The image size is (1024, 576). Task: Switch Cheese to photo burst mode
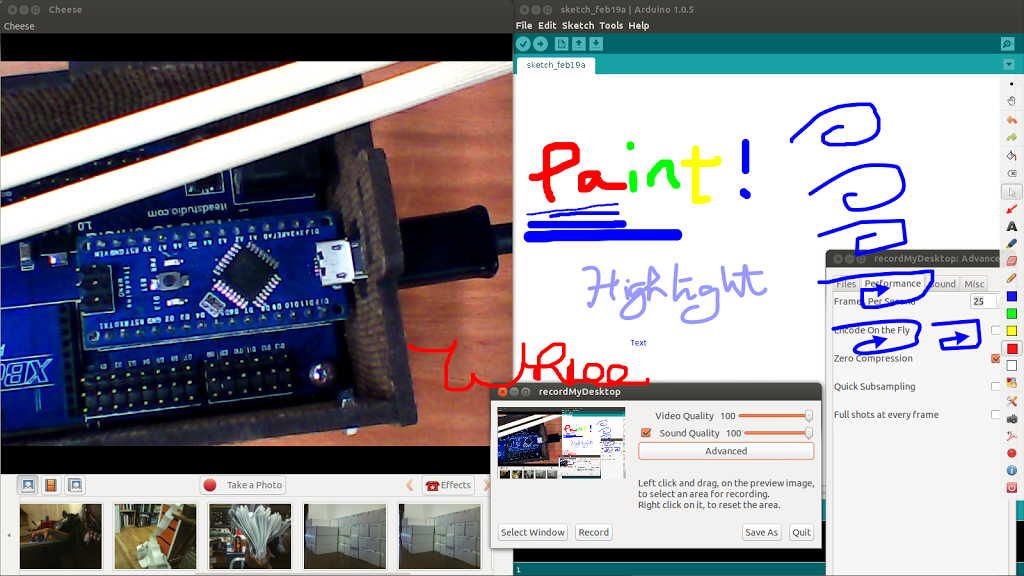pyautogui.click(x=75, y=485)
